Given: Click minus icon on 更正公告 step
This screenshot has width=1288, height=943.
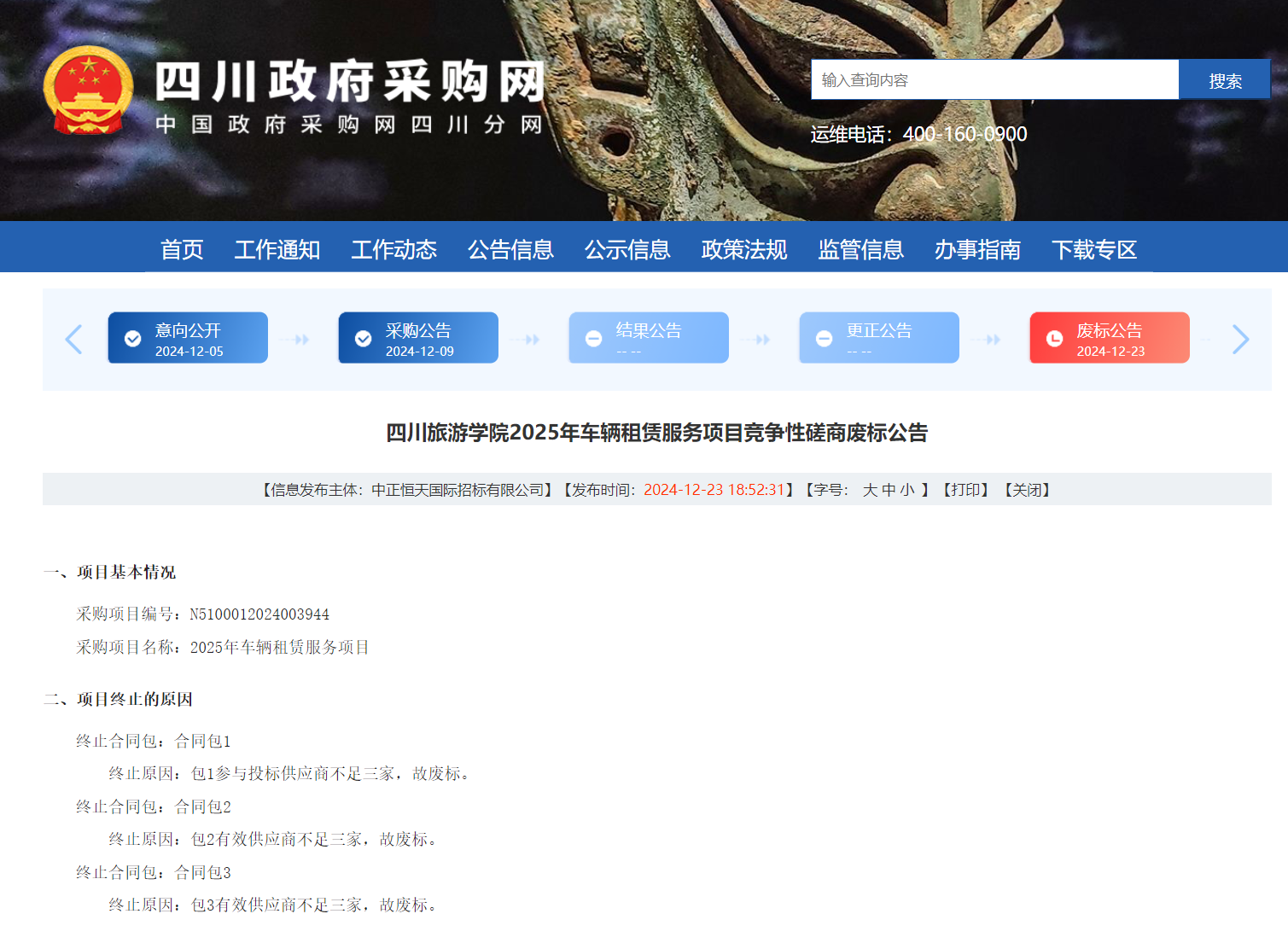Looking at the screenshot, I should click(x=825, y=339).
